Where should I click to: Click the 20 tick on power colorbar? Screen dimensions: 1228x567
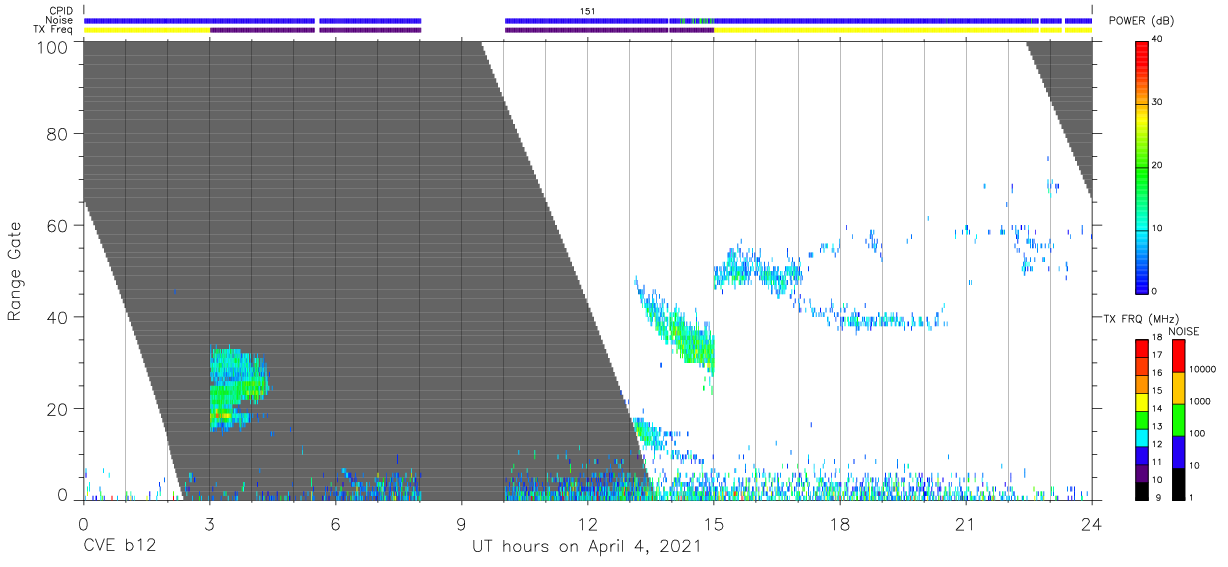point(1159,165)
